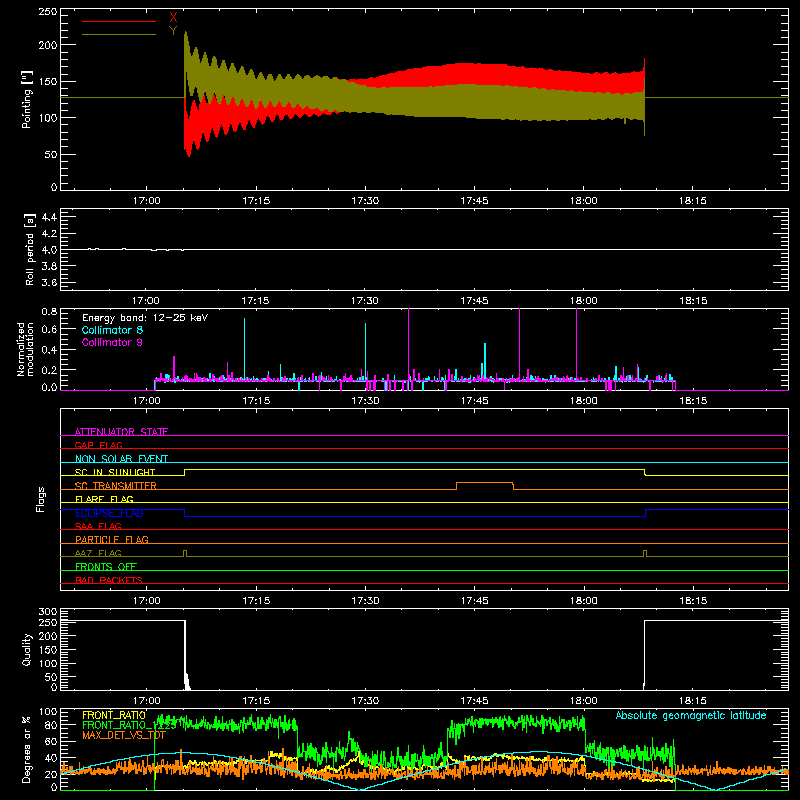The image size is (800, 800).
Task: Click the Flags axis title
Action: pos(40,499)
